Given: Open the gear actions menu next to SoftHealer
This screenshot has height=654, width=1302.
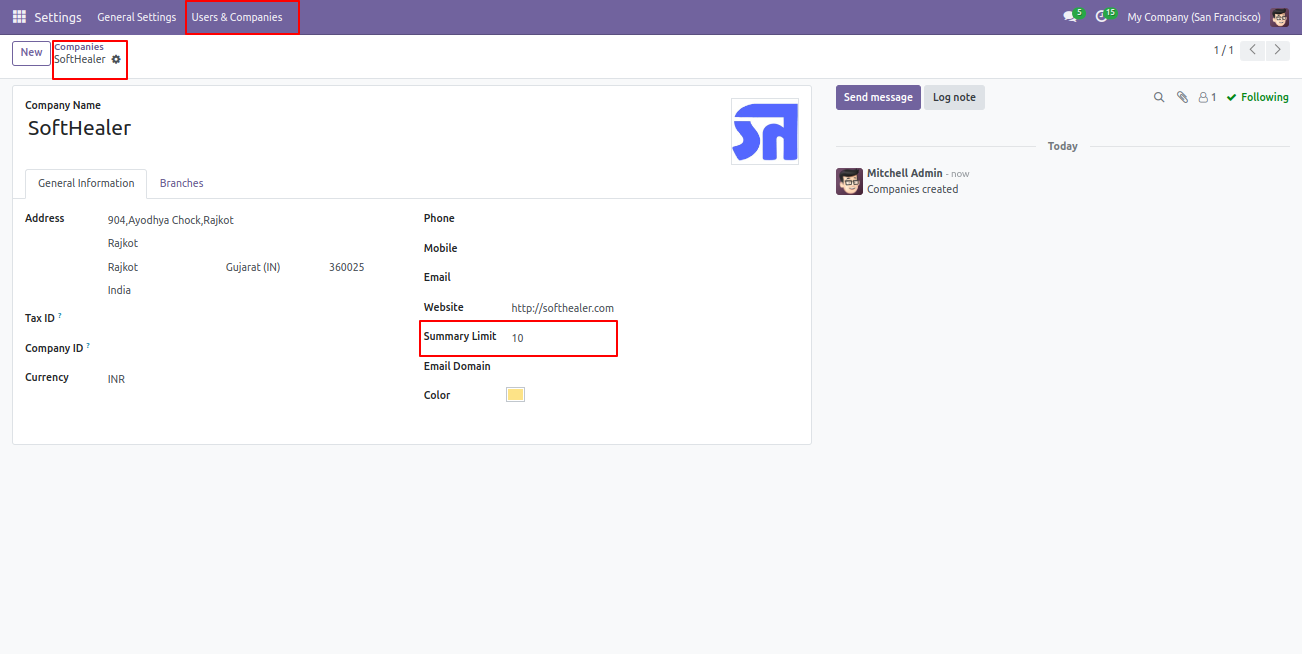Looking at the screenshot, I should pyautogui.click(x=116, y=60).
